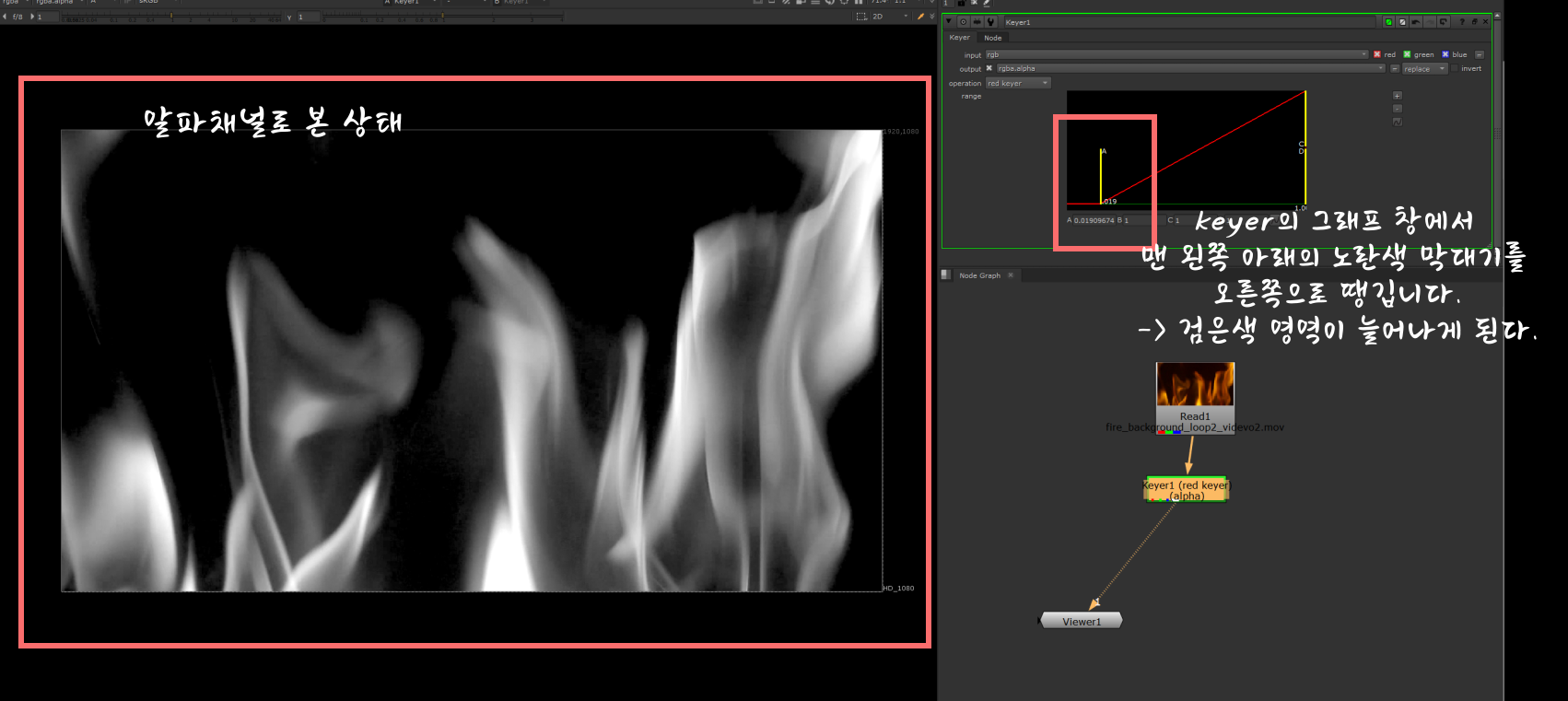The image size is (1568, 701).
Task: Enable the invert checkbox
Action: click(1455, 68)
